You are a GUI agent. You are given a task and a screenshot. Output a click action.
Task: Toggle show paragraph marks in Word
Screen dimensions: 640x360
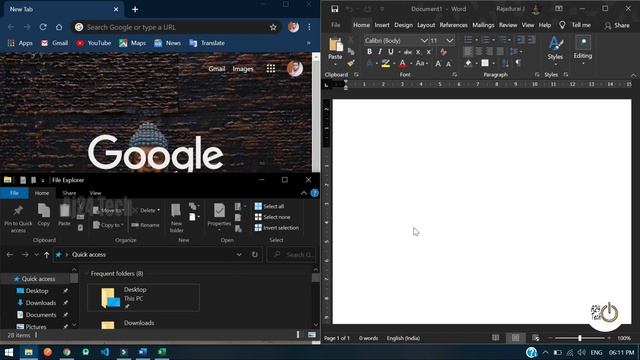click(x=518, y=63)
